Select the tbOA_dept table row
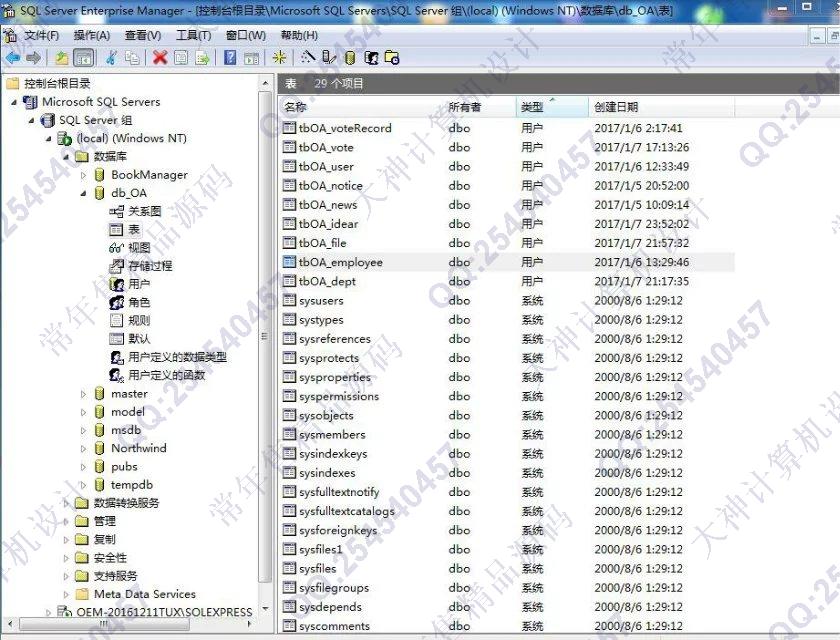Image resolution: width=840 pixels, height=640 pixels. coord(507,281)
